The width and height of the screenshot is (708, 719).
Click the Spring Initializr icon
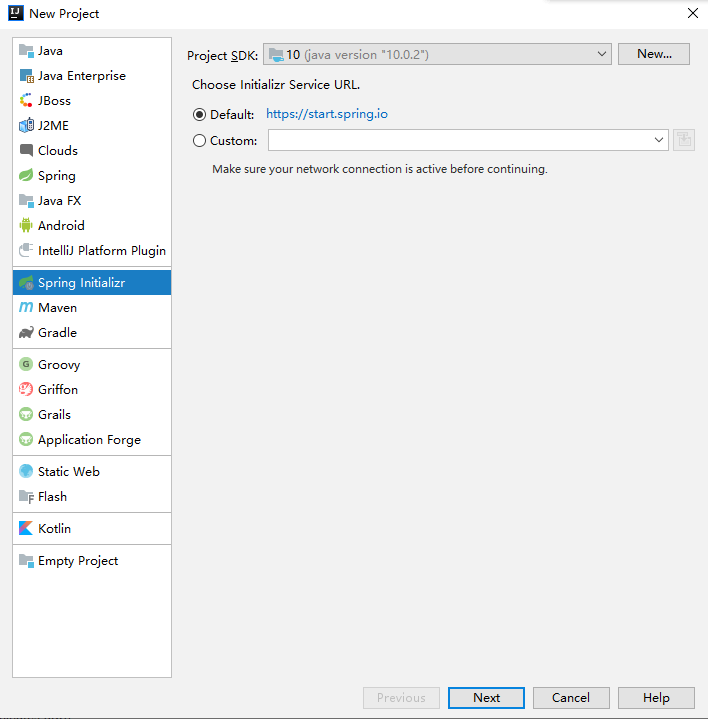pos(26,282)
